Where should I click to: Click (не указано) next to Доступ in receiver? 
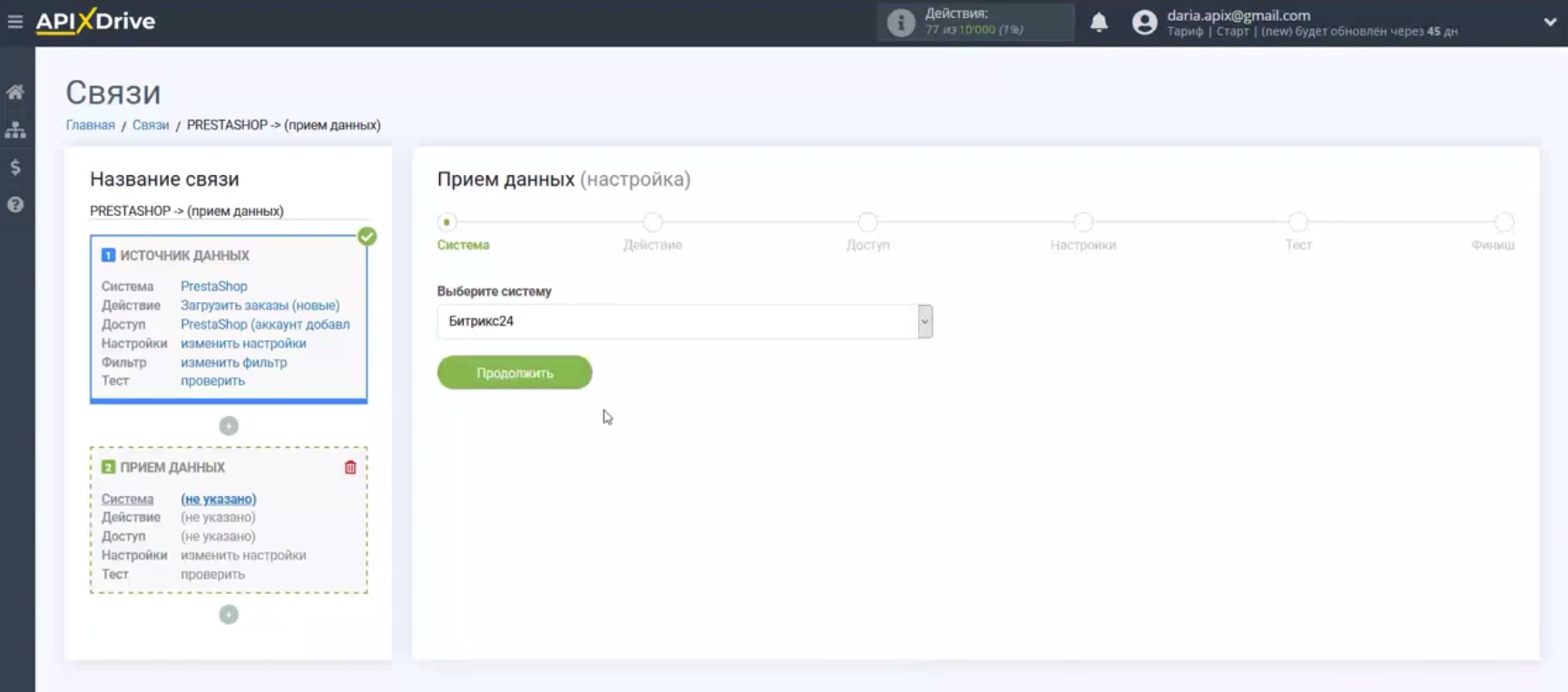click(x=218, y=536)
